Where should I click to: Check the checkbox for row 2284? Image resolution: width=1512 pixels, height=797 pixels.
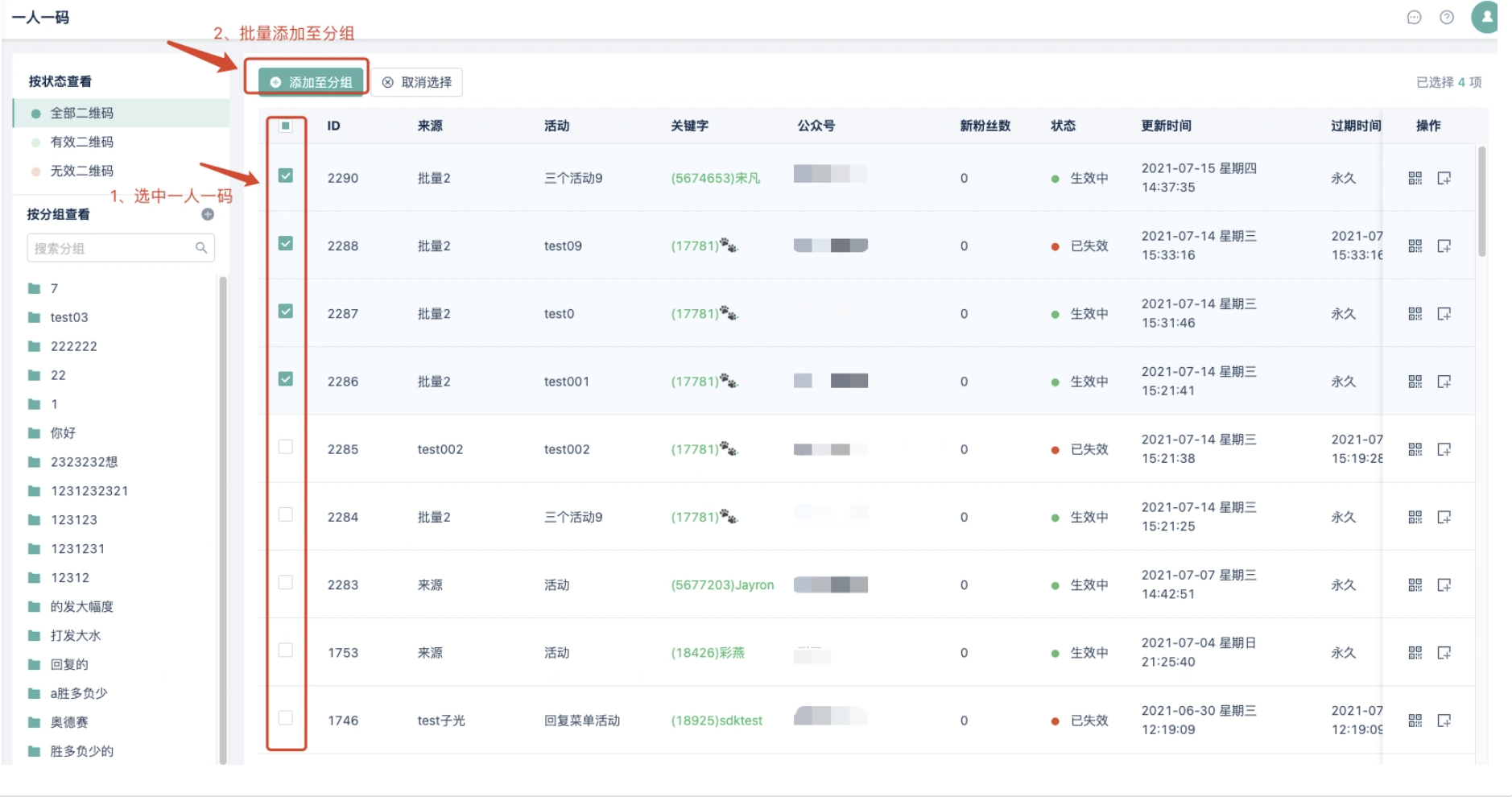pyautogui.click(x=286, y=514)
